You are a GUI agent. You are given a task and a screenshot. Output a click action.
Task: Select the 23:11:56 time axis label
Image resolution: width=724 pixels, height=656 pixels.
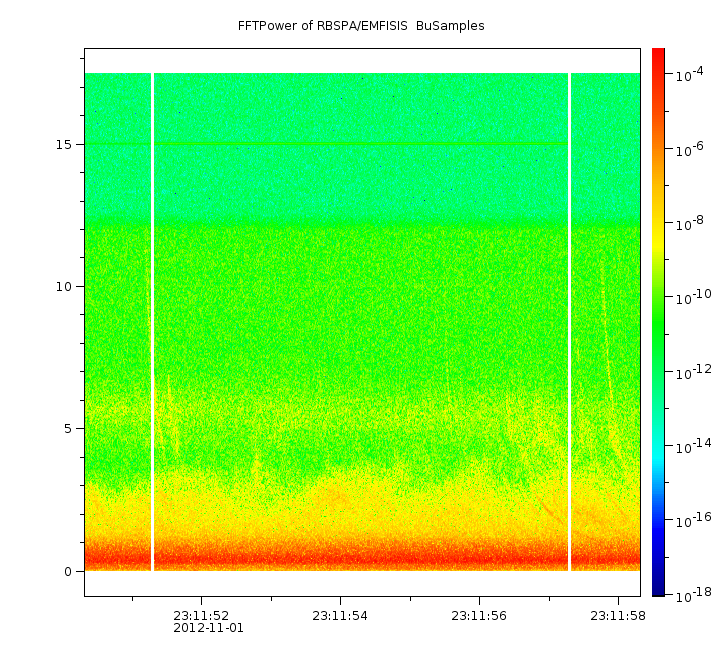coord(479,615)
